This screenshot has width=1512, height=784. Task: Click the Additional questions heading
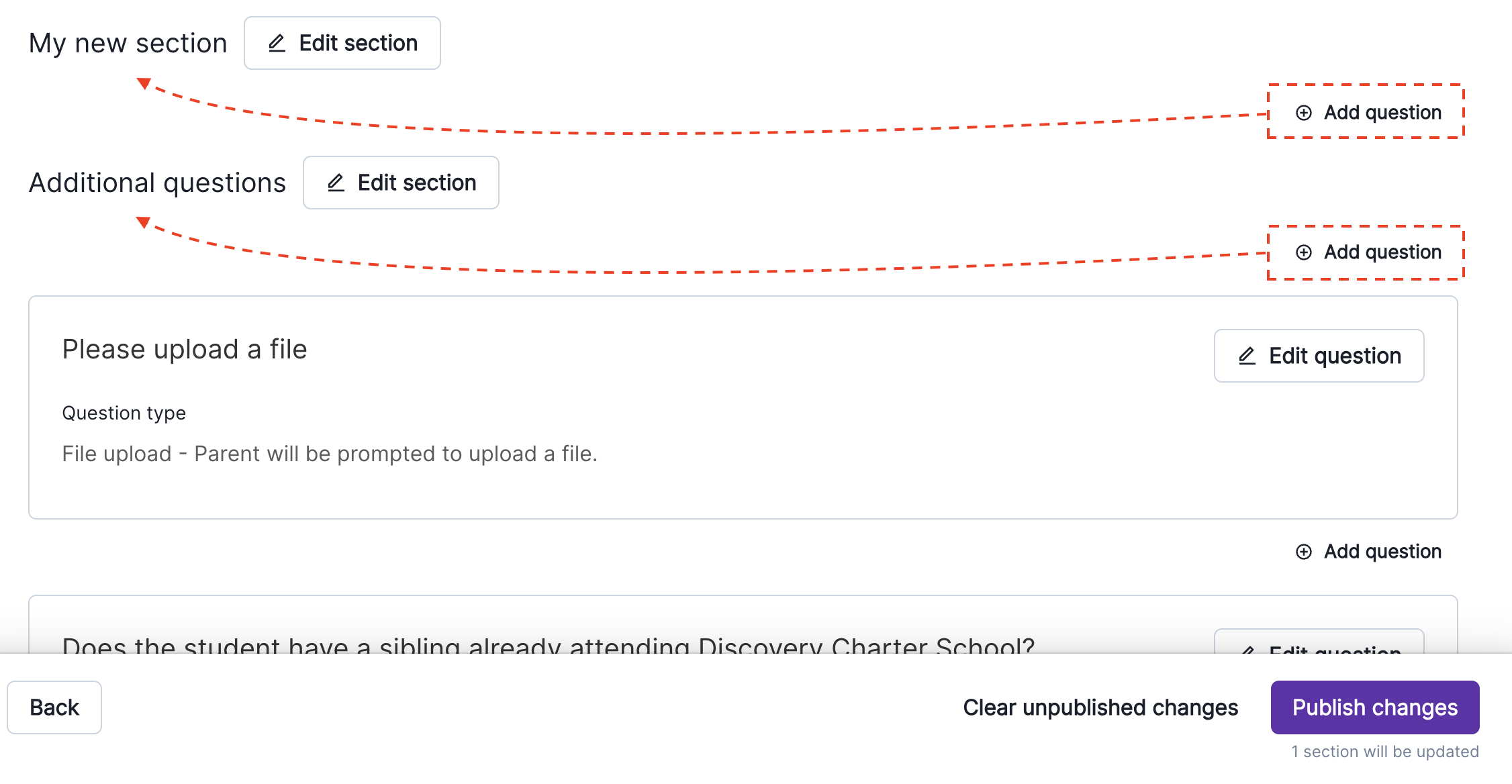(x=157, y=183)
